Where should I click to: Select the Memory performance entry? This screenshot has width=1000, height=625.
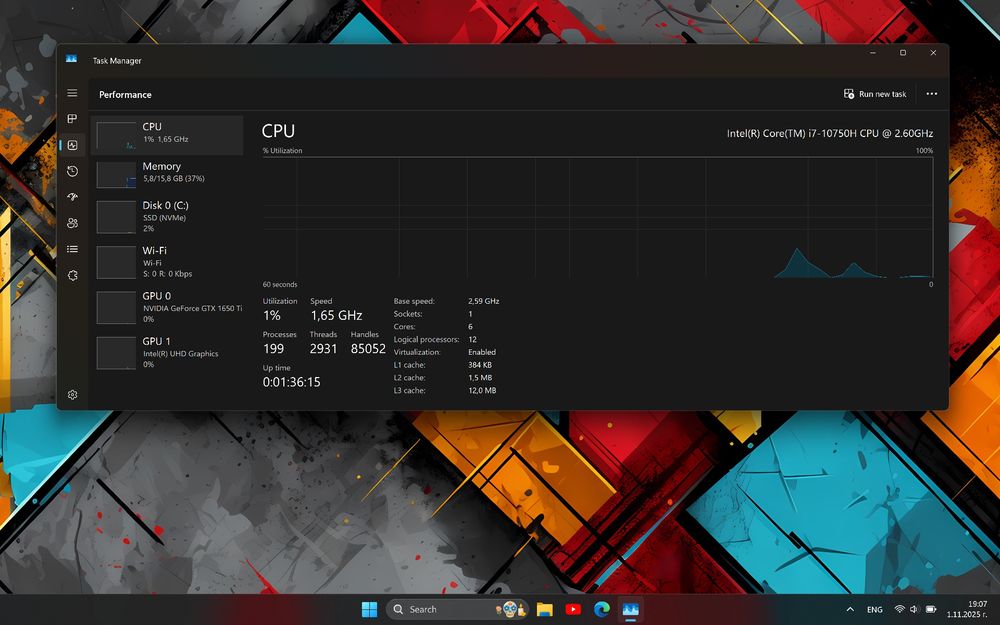click(167, 174)
